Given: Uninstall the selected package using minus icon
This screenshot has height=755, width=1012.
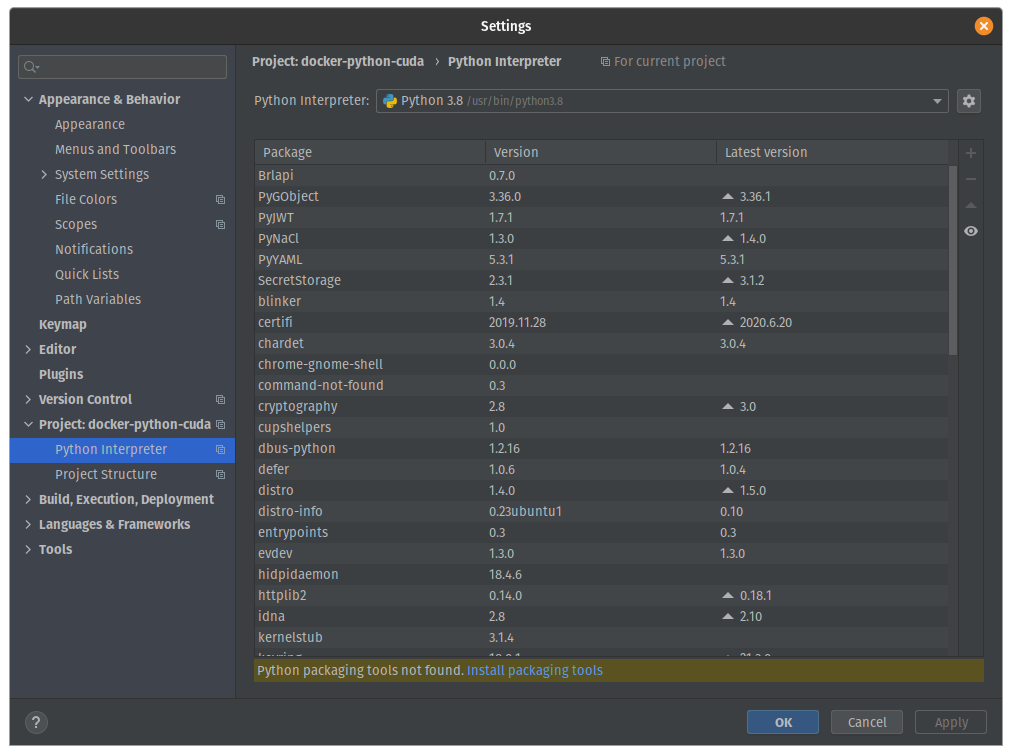Looking at the screenshot, I should pos(970,179).
